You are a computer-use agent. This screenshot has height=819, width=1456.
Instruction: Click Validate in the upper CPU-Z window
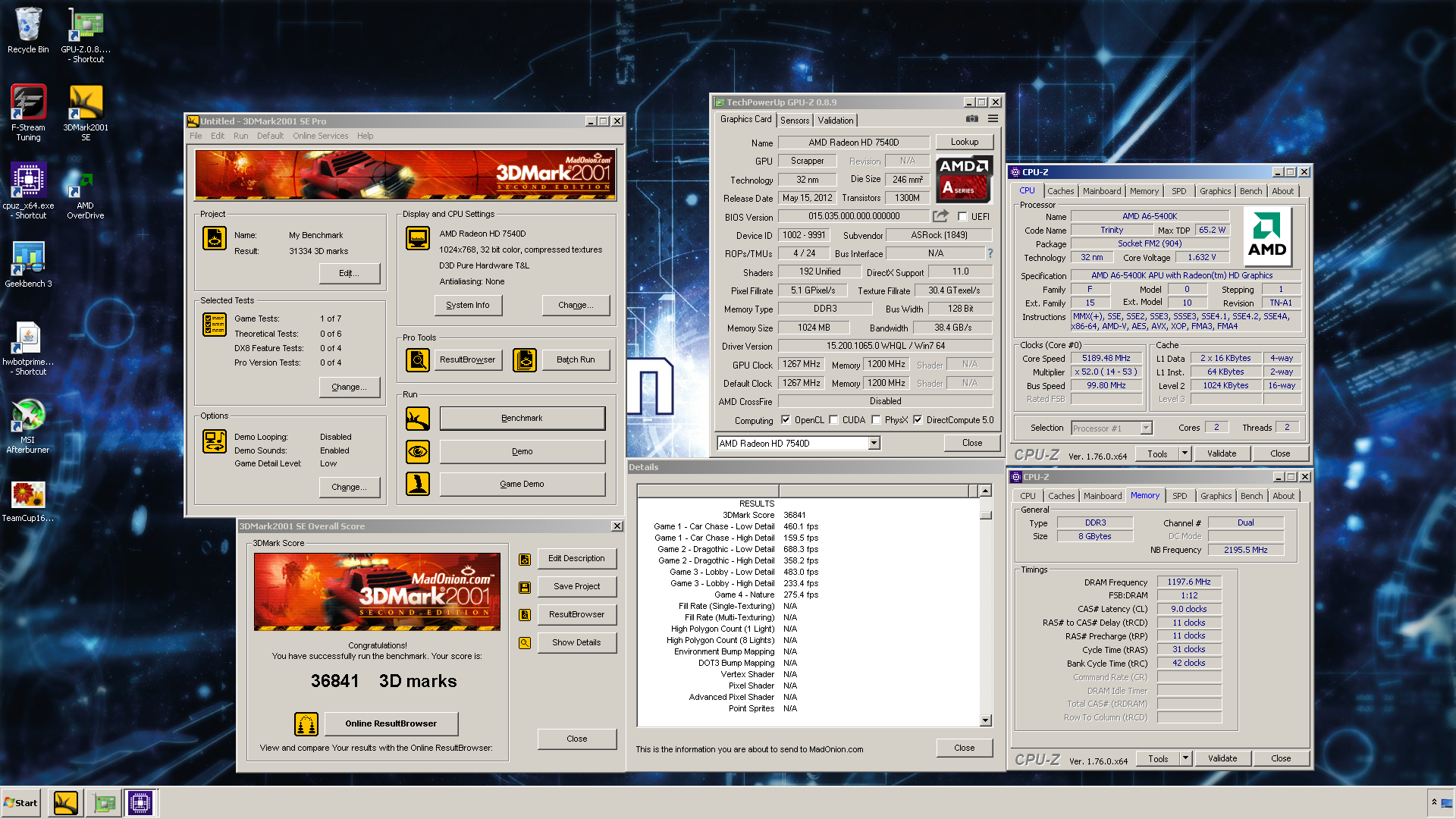point(1222,453)
